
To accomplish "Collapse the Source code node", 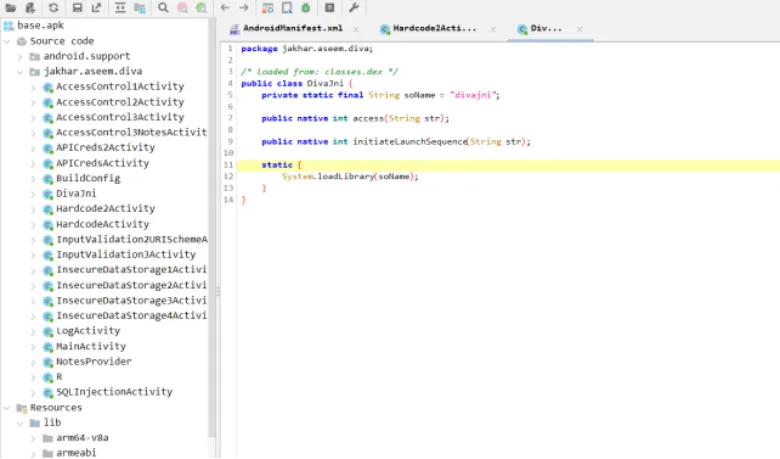I will tap(7, 41).
